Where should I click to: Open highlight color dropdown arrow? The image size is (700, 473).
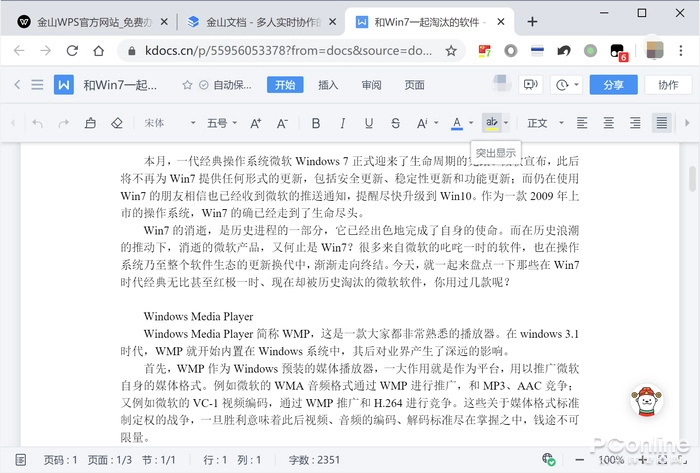point(506,123)
